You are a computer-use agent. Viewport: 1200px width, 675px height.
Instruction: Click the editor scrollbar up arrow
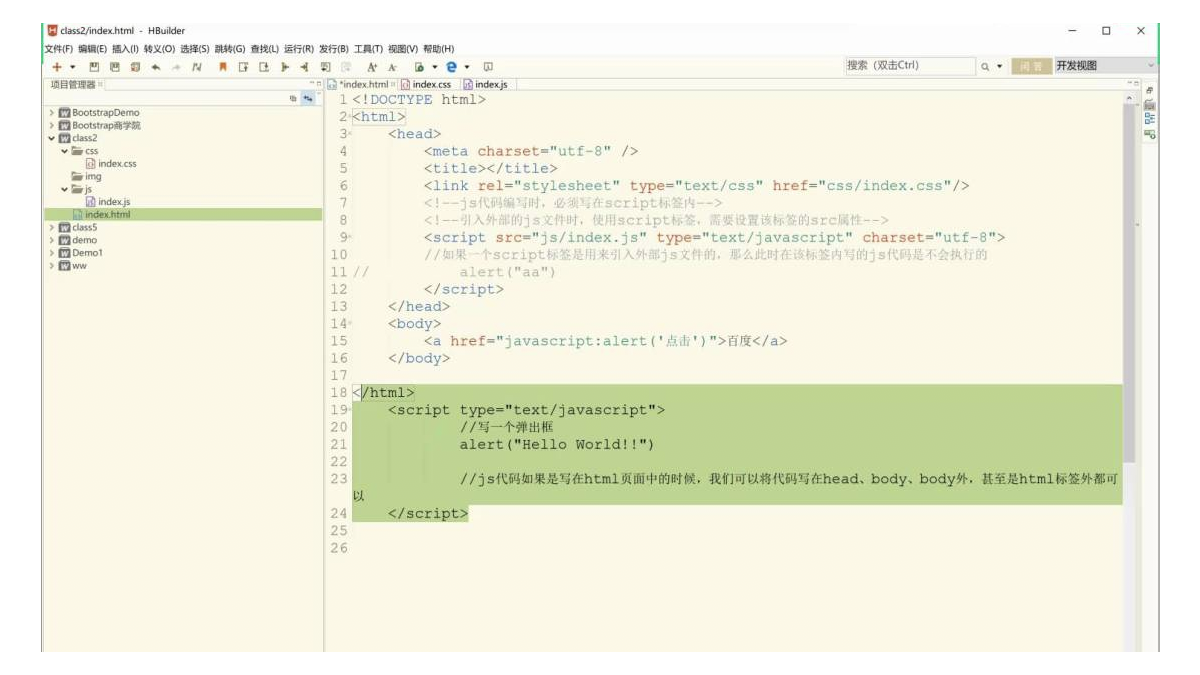point(1129,99)
